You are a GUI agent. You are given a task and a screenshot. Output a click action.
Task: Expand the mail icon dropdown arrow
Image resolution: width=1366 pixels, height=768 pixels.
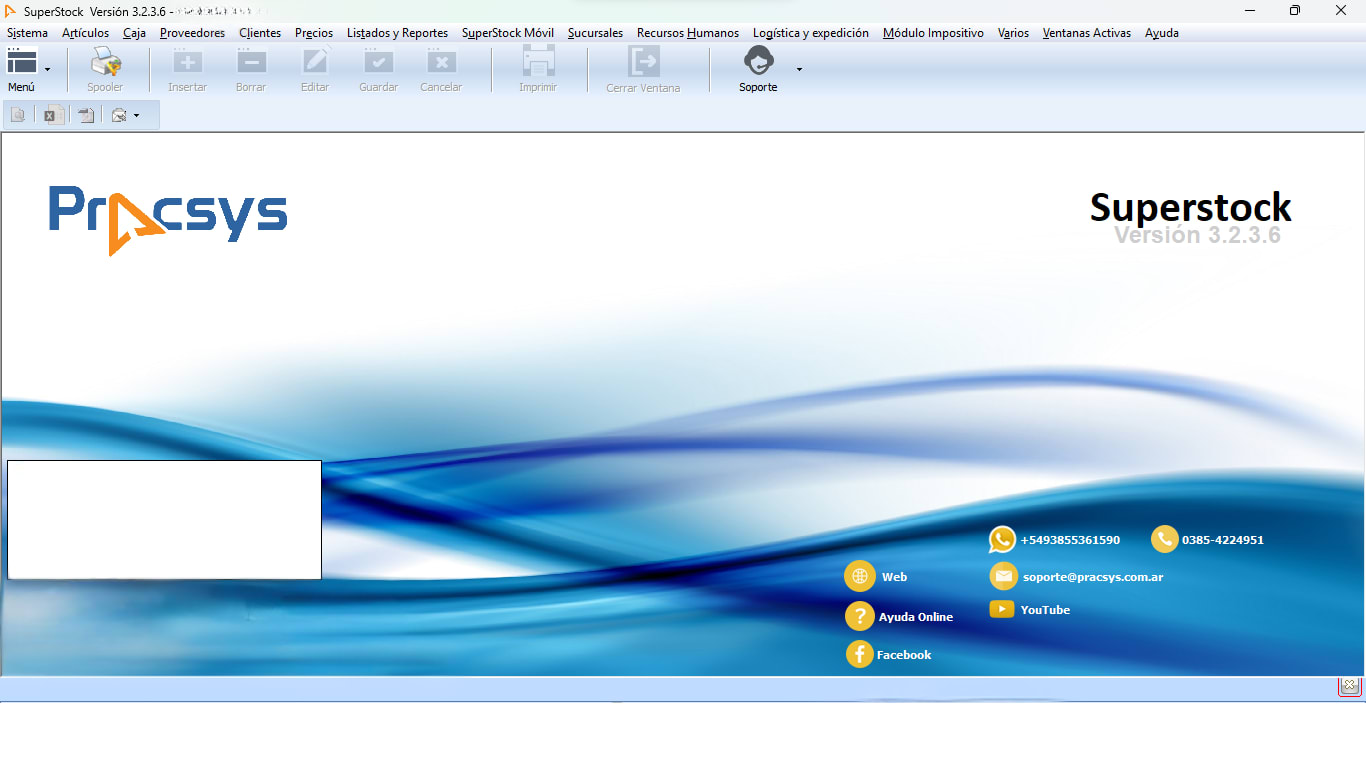136,115
